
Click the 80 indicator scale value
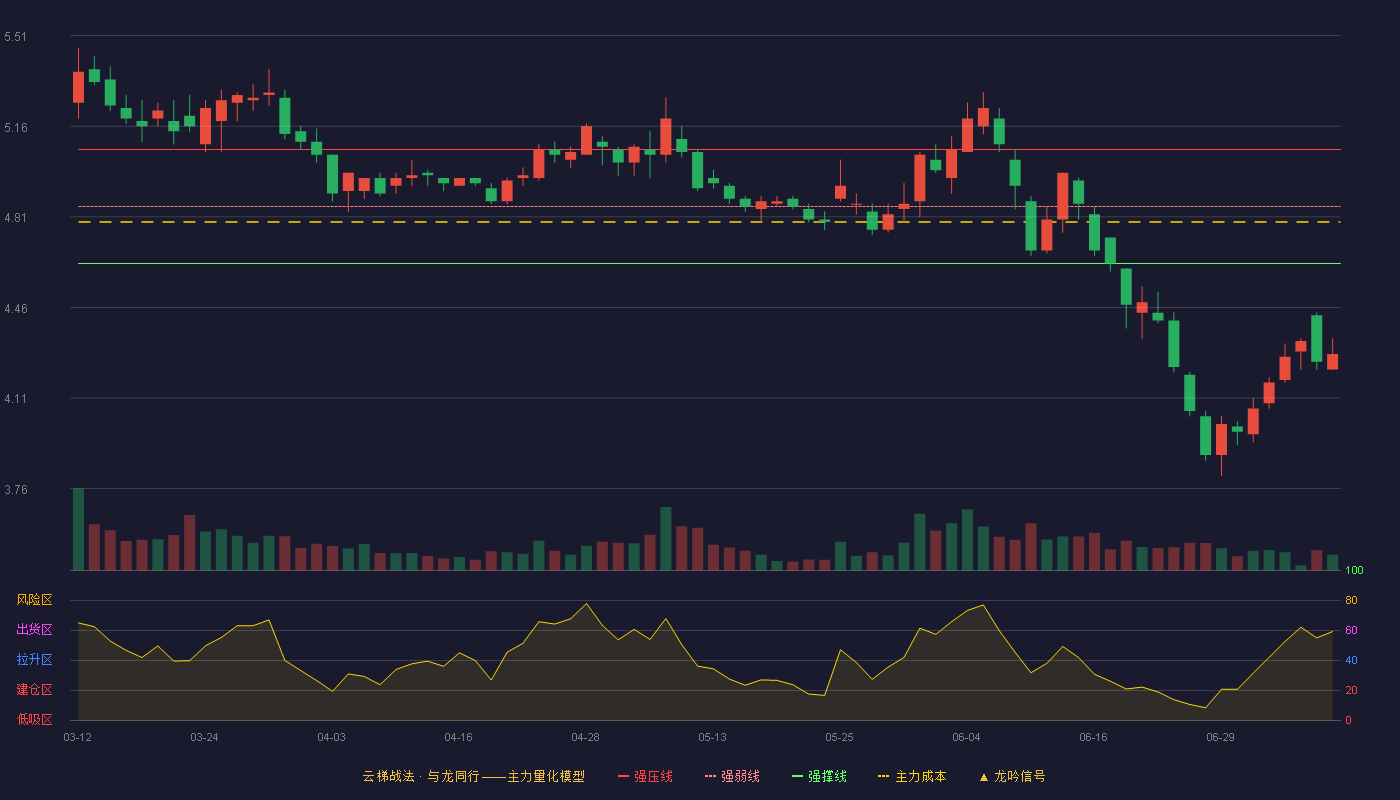[x=1351, y=600]
